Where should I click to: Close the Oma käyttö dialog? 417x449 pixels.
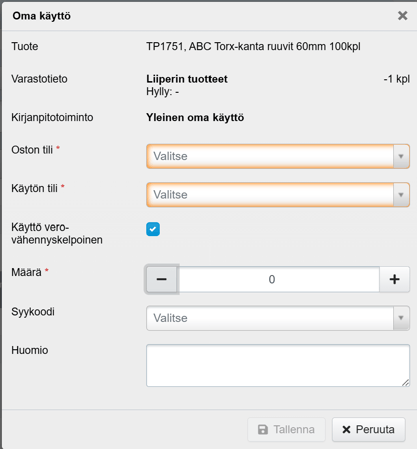click(x=402, y=15)
